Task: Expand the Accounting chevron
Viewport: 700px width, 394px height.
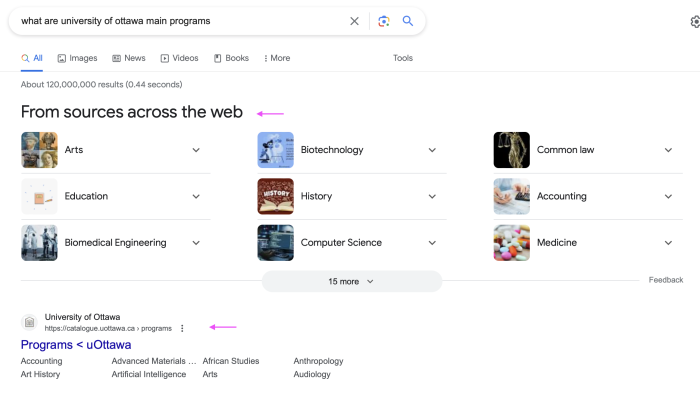Action: point(668,196)
